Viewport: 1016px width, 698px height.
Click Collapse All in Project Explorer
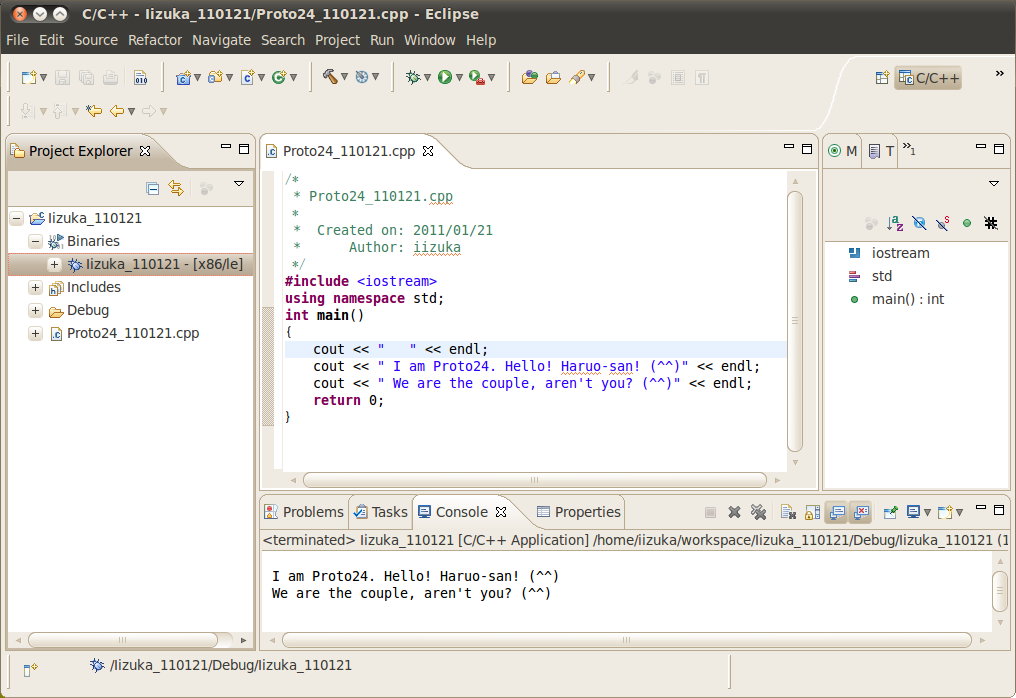pos(153,189)
